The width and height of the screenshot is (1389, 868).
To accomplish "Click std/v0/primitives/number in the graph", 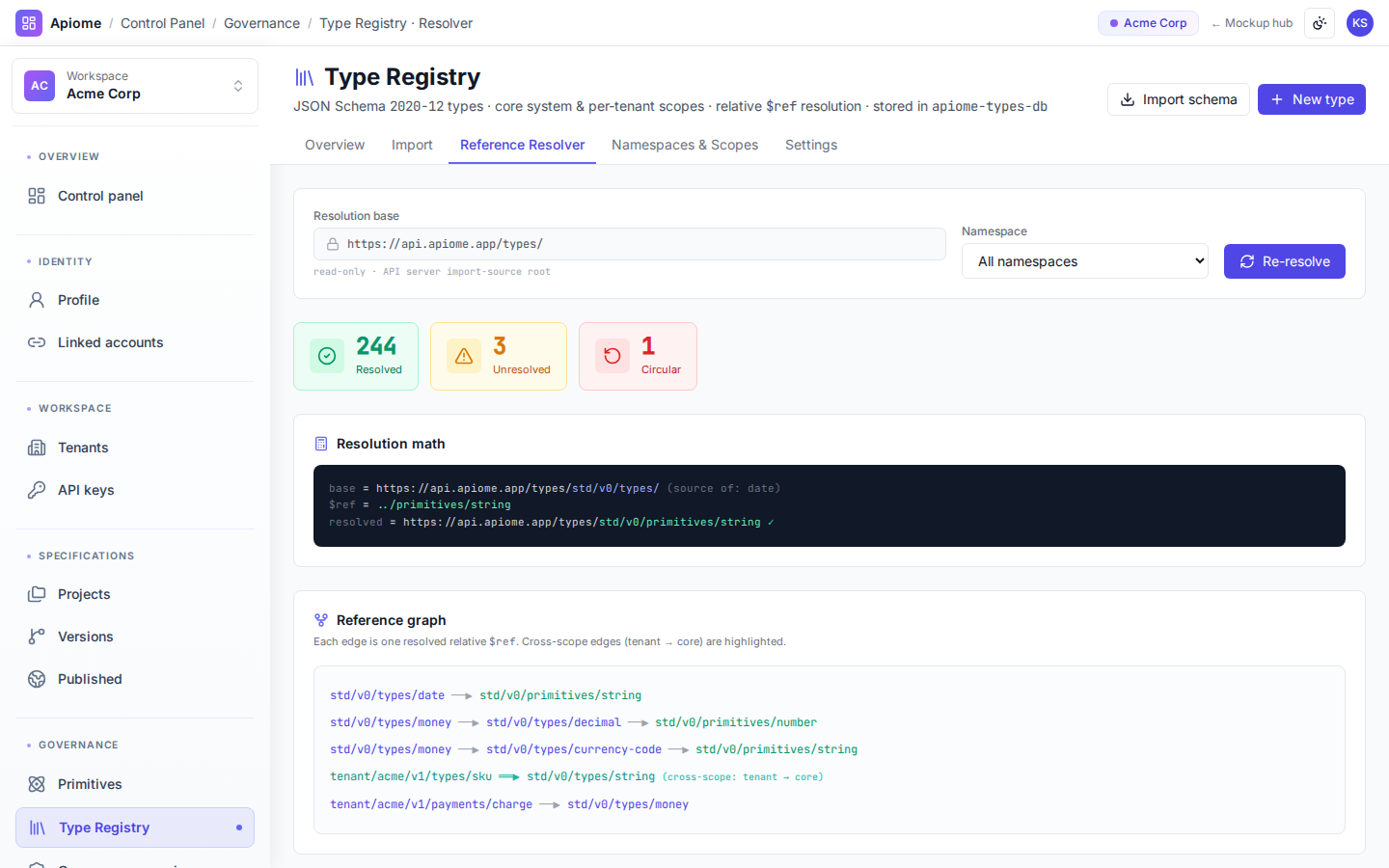I will coord(736,722).
